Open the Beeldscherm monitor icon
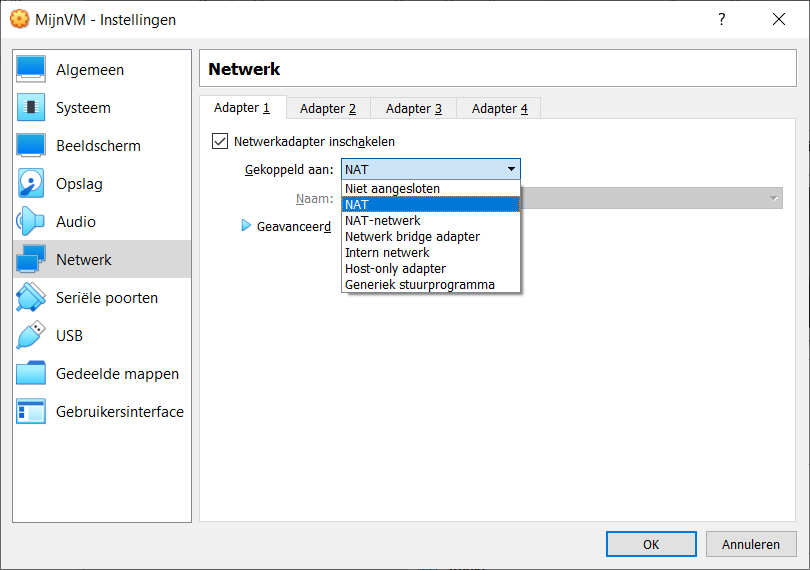 31,146
